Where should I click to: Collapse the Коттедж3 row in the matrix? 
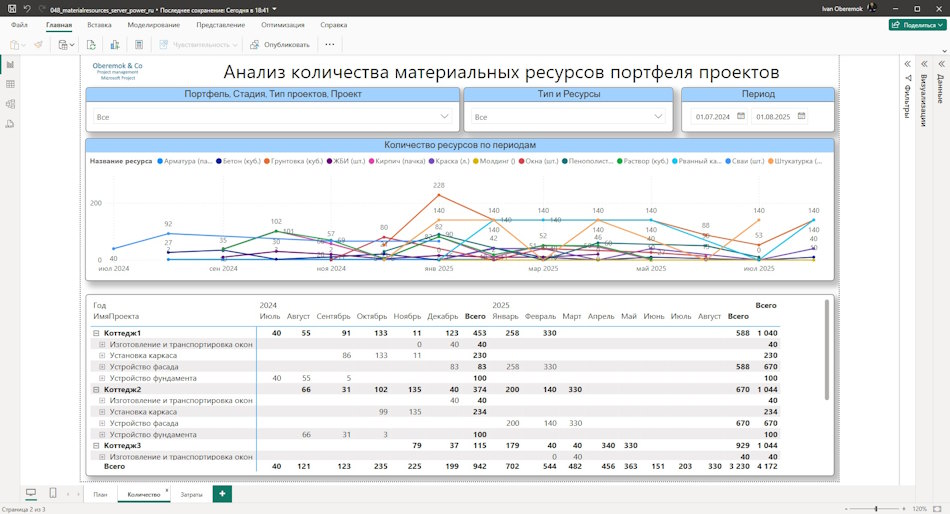[x=96, y=446]
